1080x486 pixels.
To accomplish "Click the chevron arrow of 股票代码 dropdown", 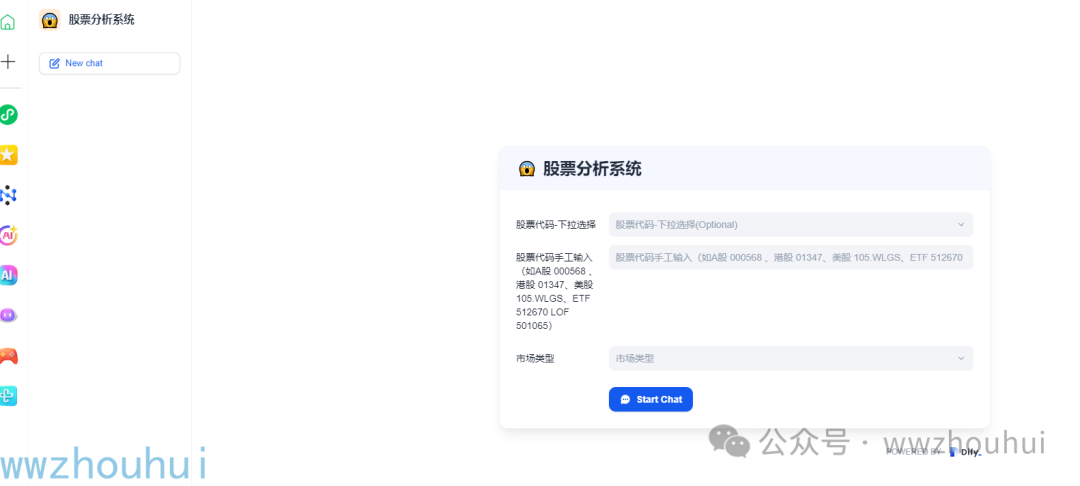I will point(961,225).
